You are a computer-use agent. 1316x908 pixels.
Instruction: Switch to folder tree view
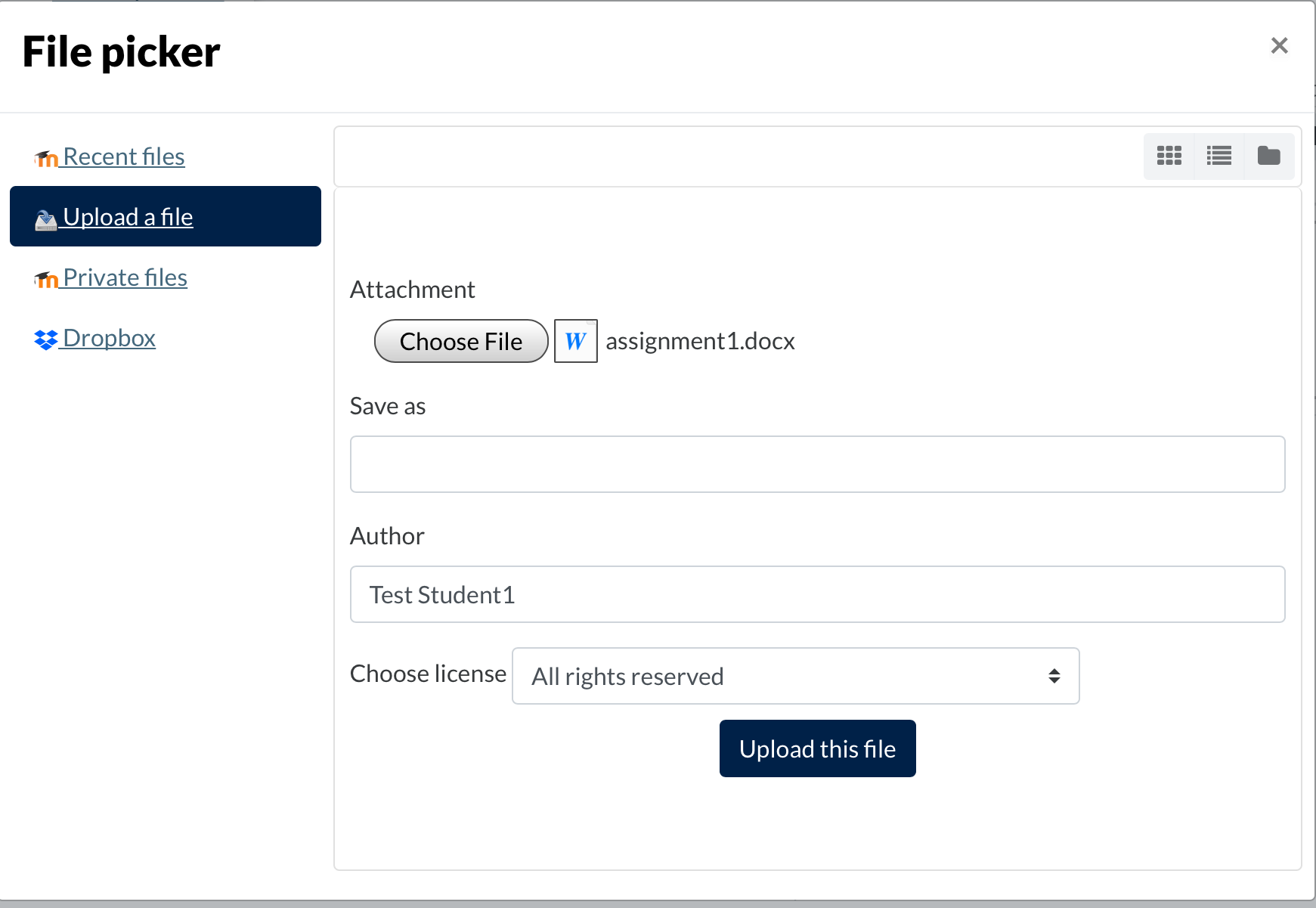pos(1269,156)
